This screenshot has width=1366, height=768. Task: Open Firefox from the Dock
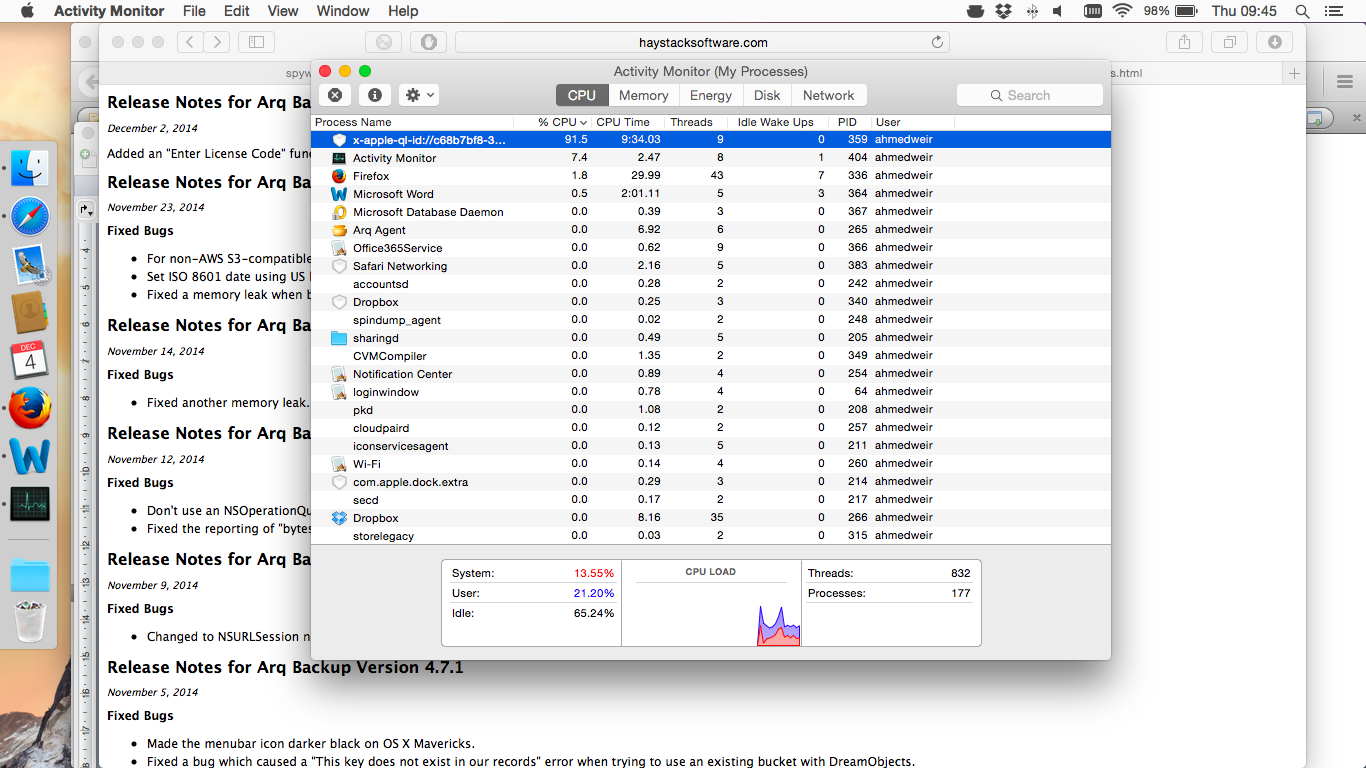31,408
